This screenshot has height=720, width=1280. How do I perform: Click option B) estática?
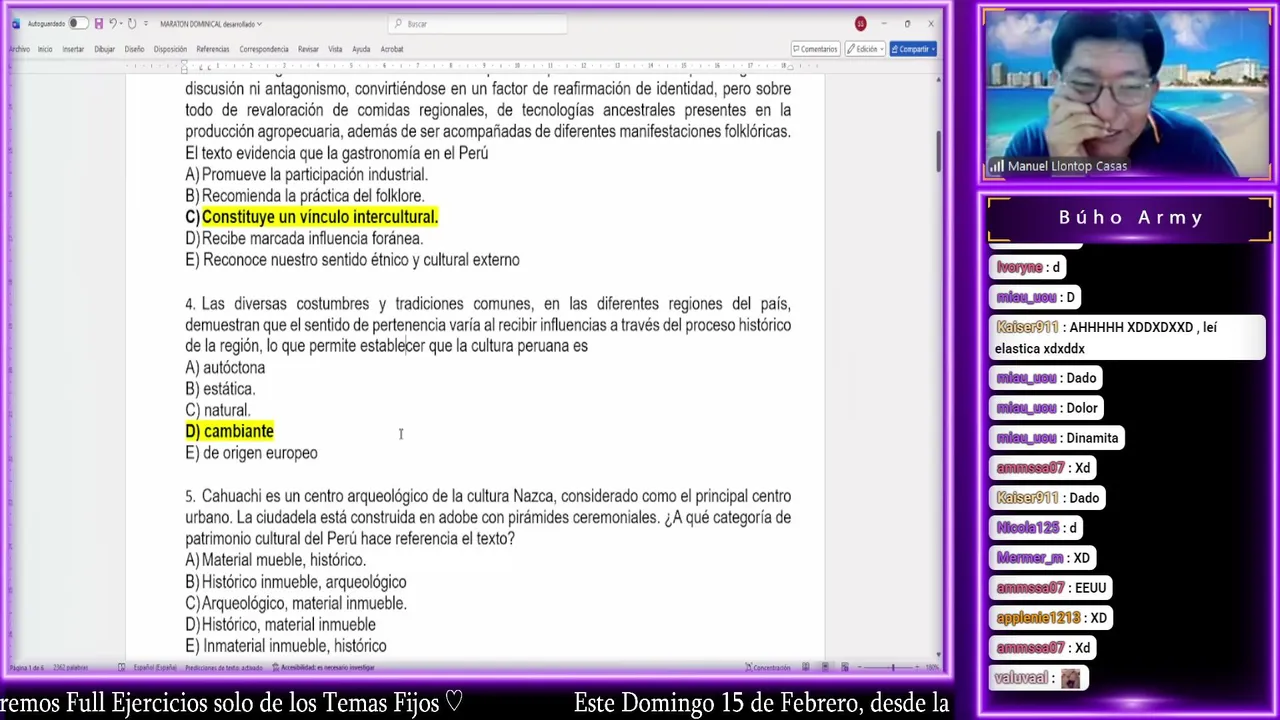coord(220,389)
